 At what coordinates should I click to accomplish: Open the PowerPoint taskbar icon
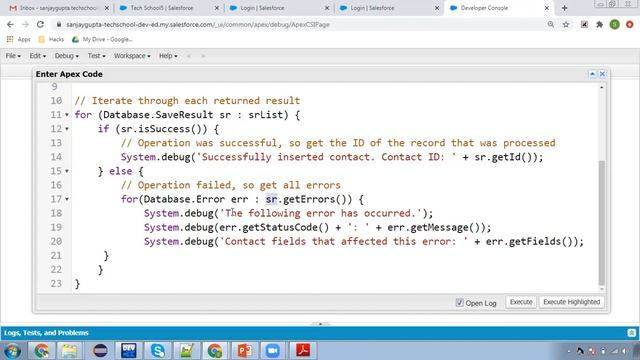coord(244,351)
